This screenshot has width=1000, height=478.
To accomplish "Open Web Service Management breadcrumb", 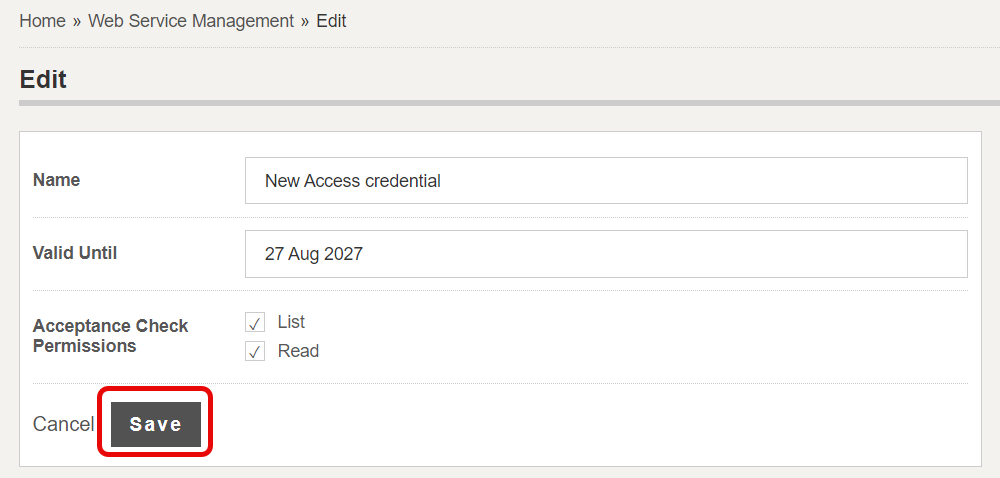I will [x=191, y=21].
